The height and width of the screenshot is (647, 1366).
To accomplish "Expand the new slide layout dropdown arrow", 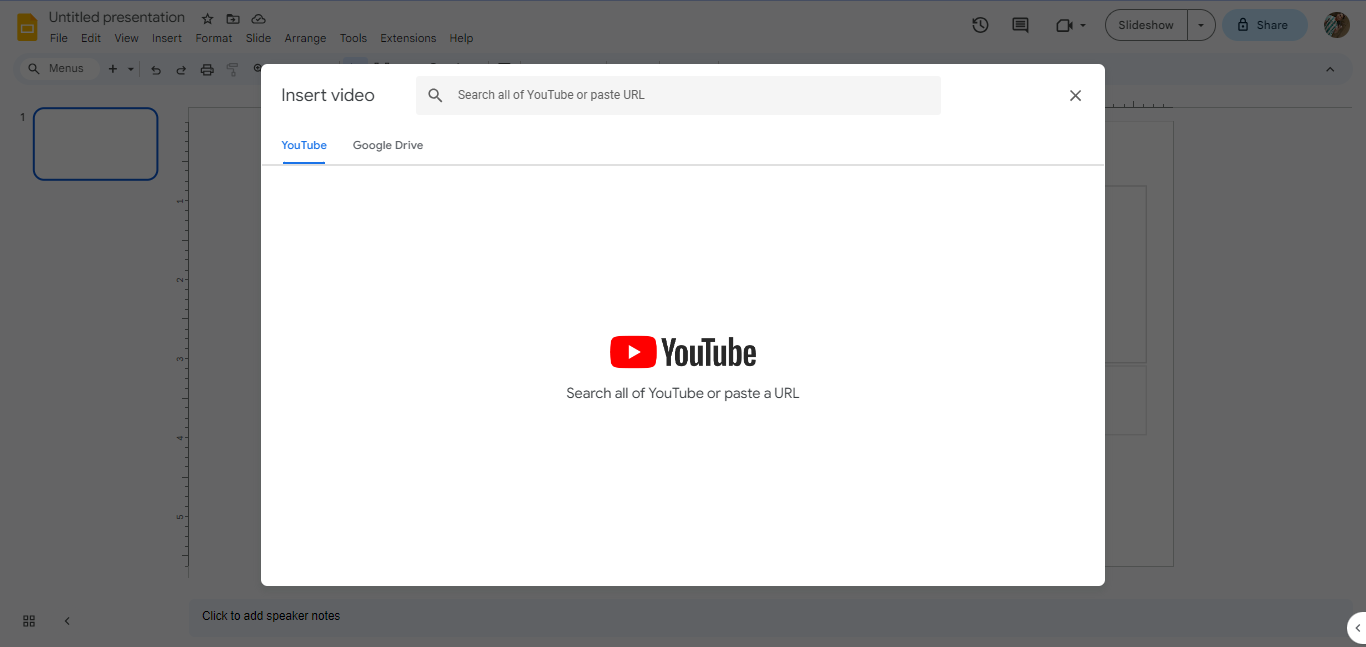I will [x=130, y=69].
